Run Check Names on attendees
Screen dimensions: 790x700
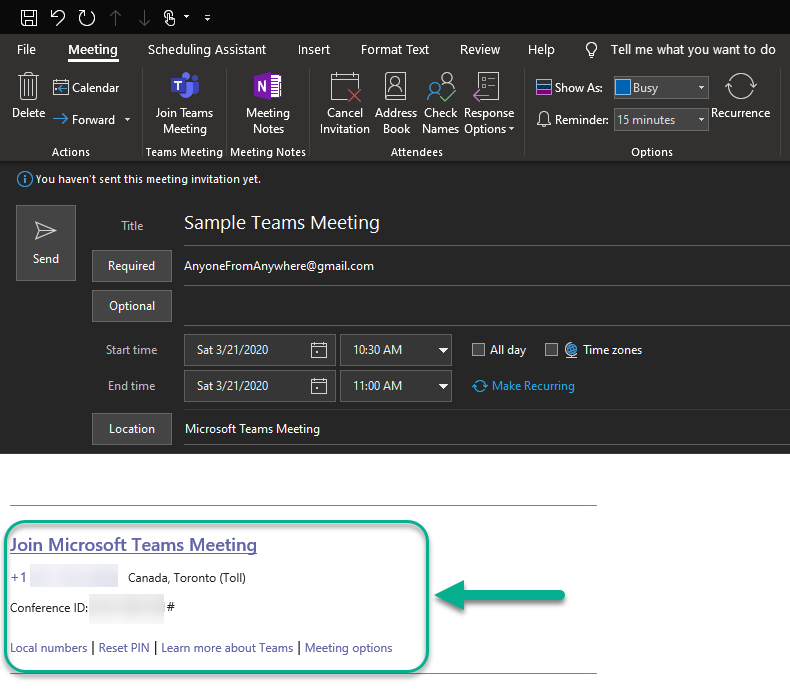440,104
